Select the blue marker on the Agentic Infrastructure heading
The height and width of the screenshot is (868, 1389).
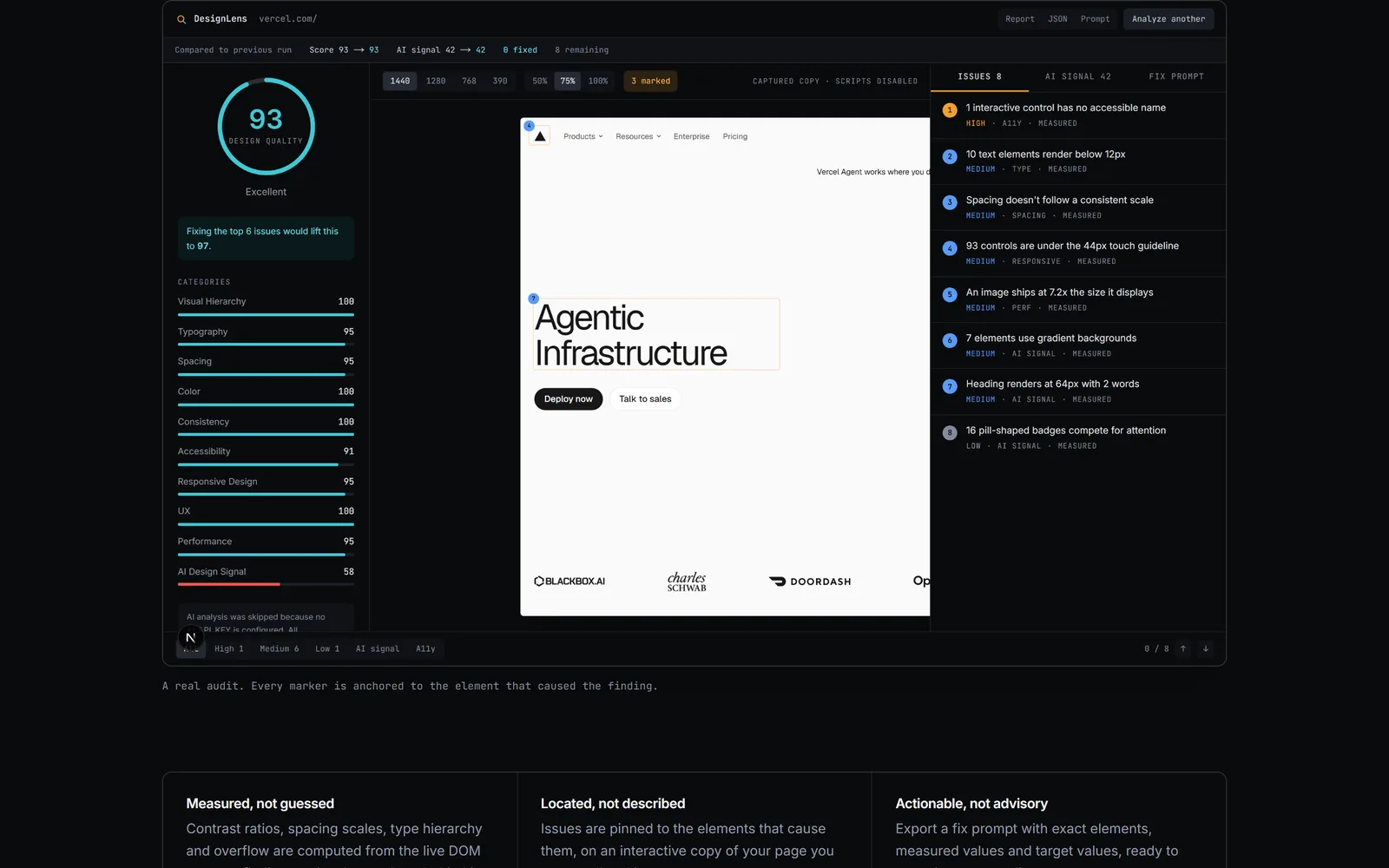534,299
